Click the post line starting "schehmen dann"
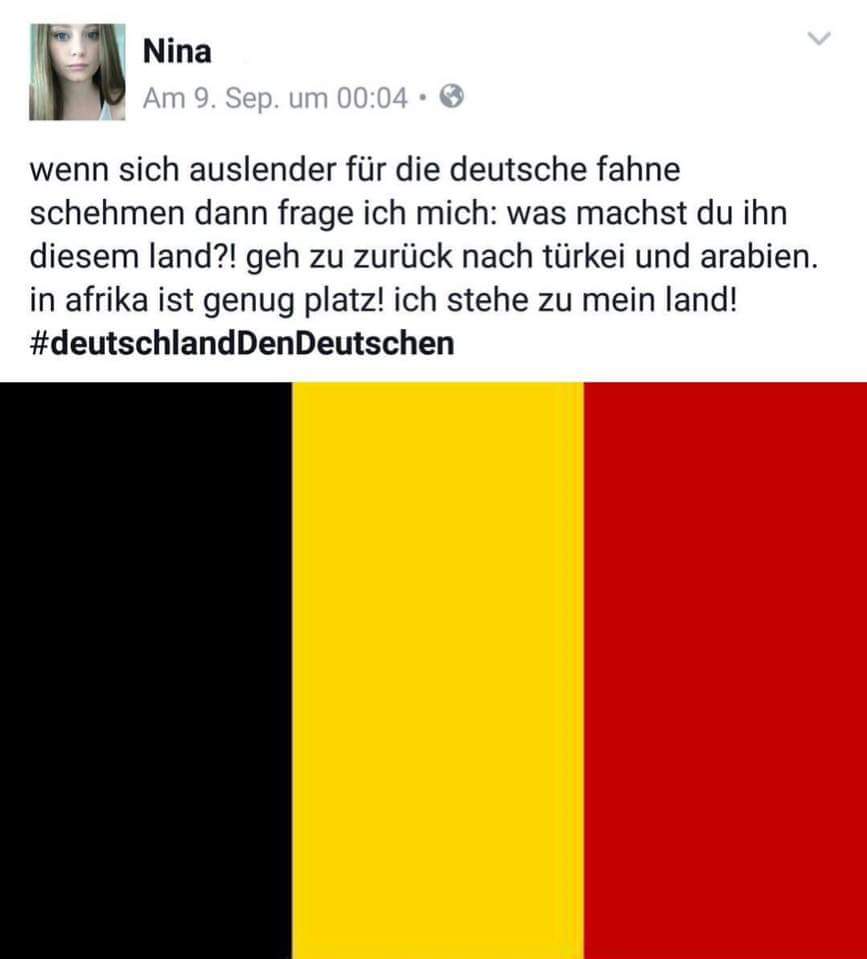The height and width of the screenshot is (959, 867). point(408,214)
